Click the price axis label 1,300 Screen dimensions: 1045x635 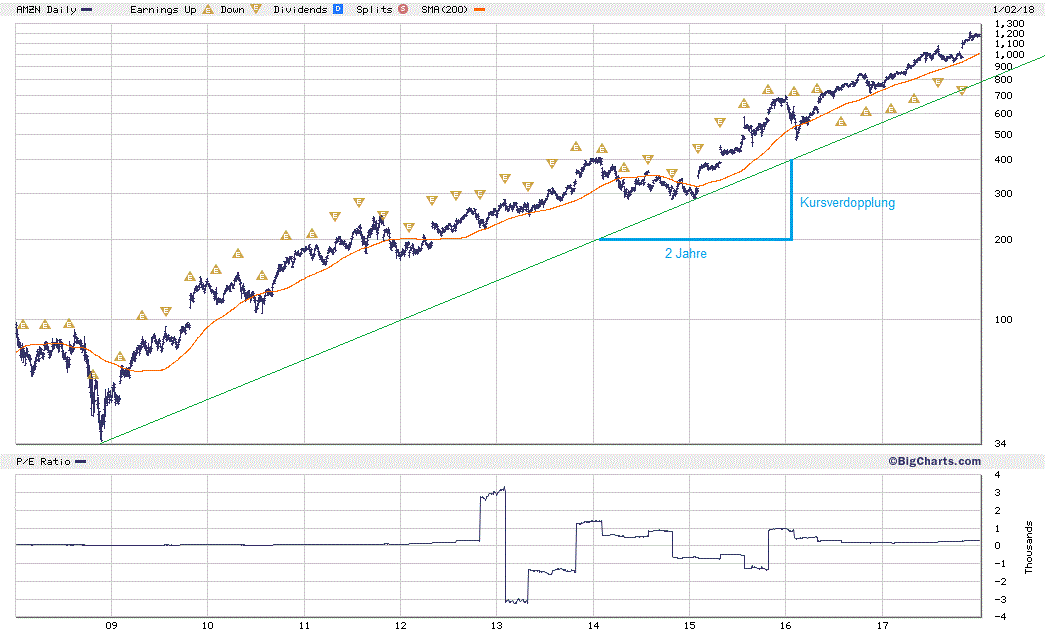point(1009,23)
